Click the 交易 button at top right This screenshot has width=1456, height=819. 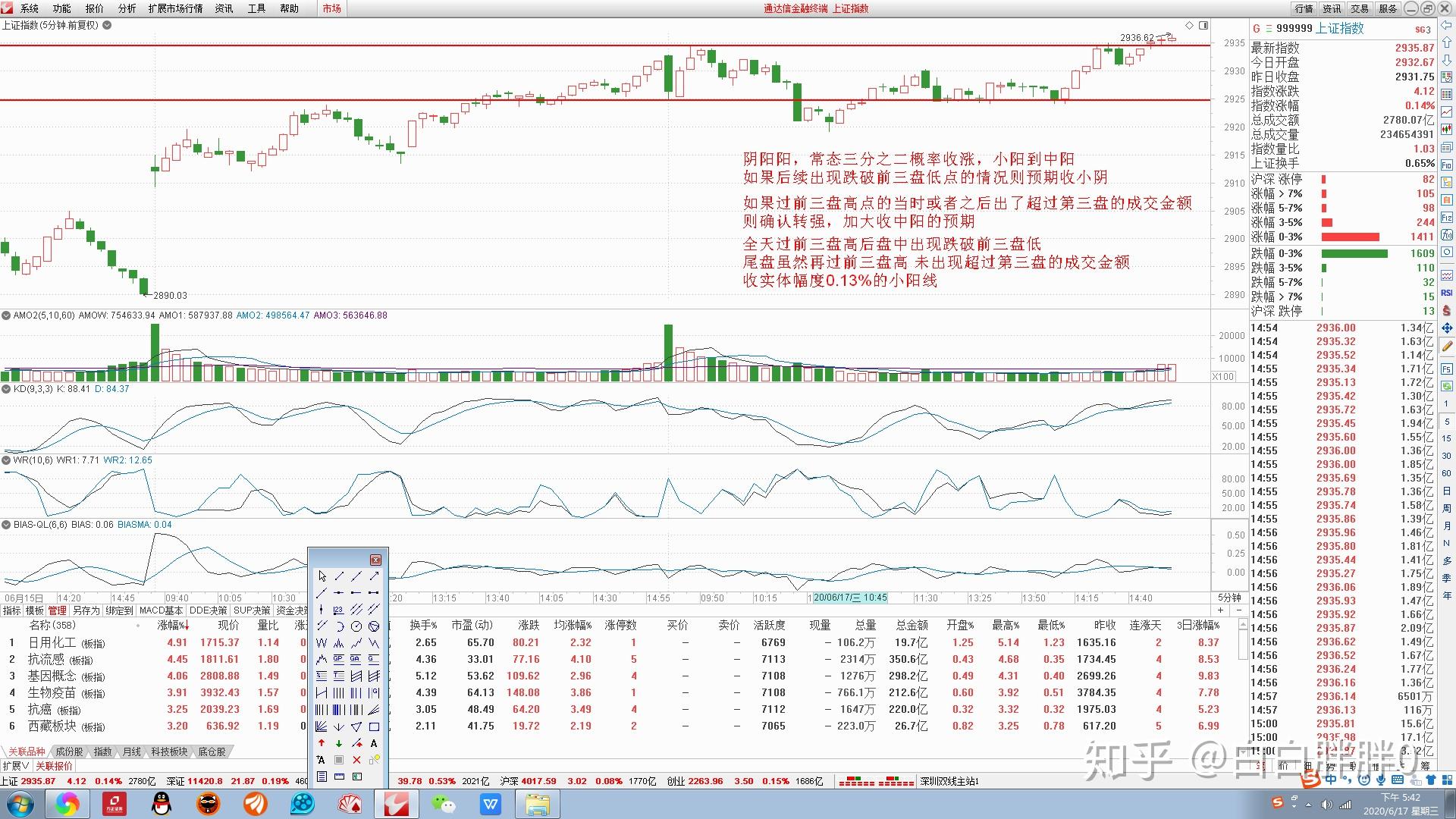click(x=1360, y=8)
